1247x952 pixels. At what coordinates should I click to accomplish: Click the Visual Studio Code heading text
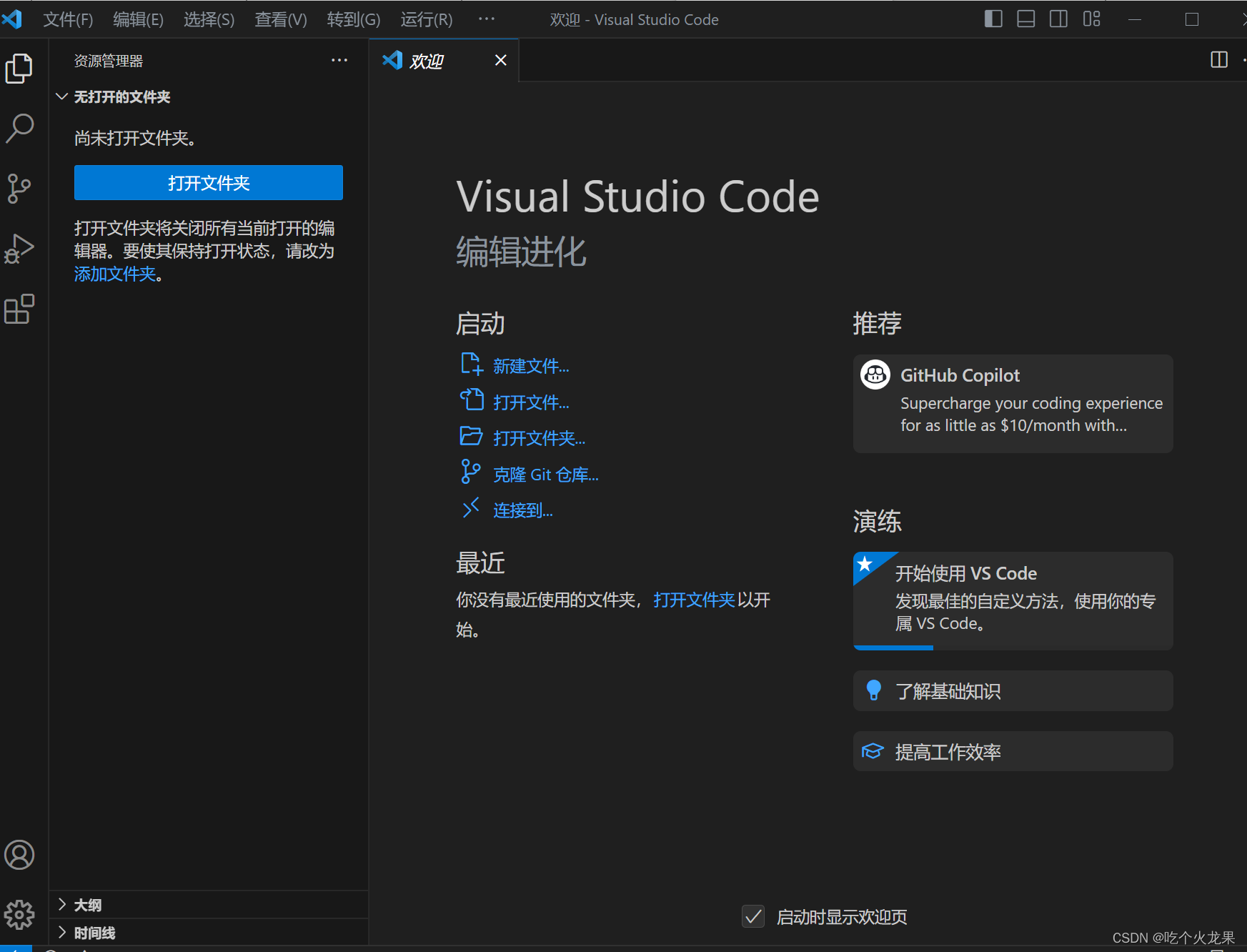tap(637, 197)
